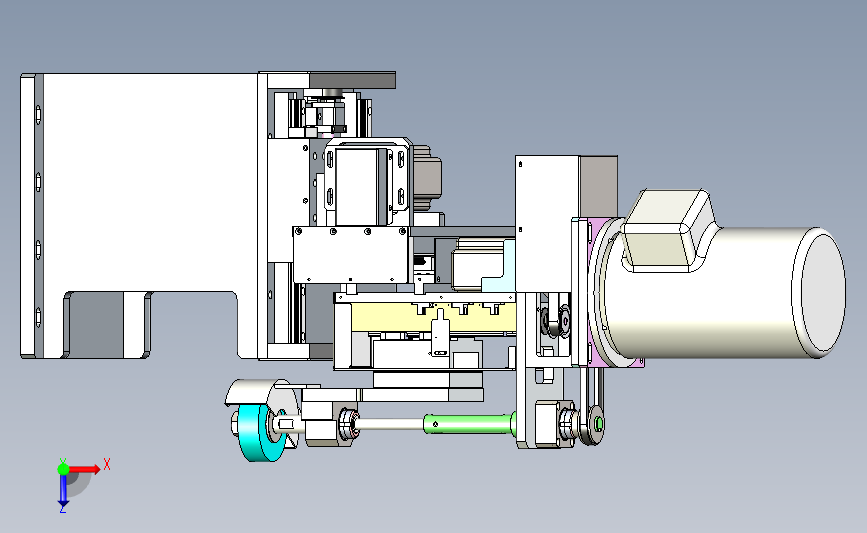Select the large white base plate on left

(x=149, y=216)
